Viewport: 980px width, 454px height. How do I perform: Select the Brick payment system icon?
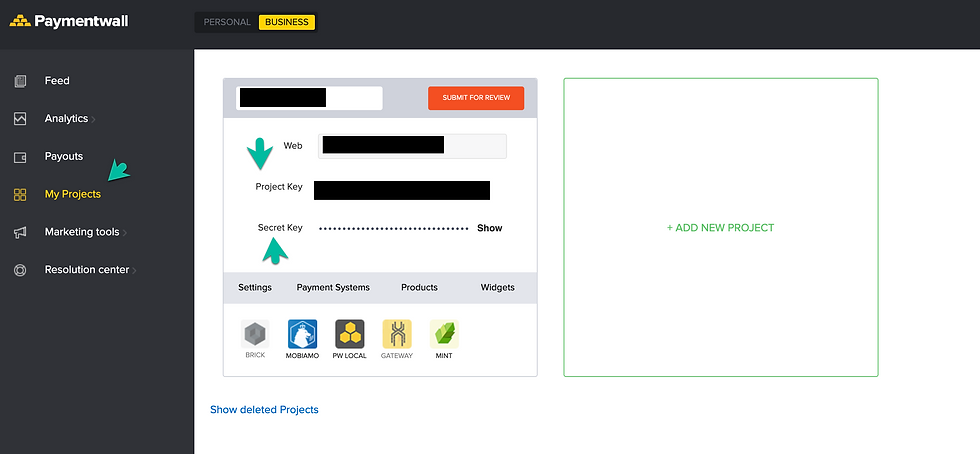click(x=255, y=334)
